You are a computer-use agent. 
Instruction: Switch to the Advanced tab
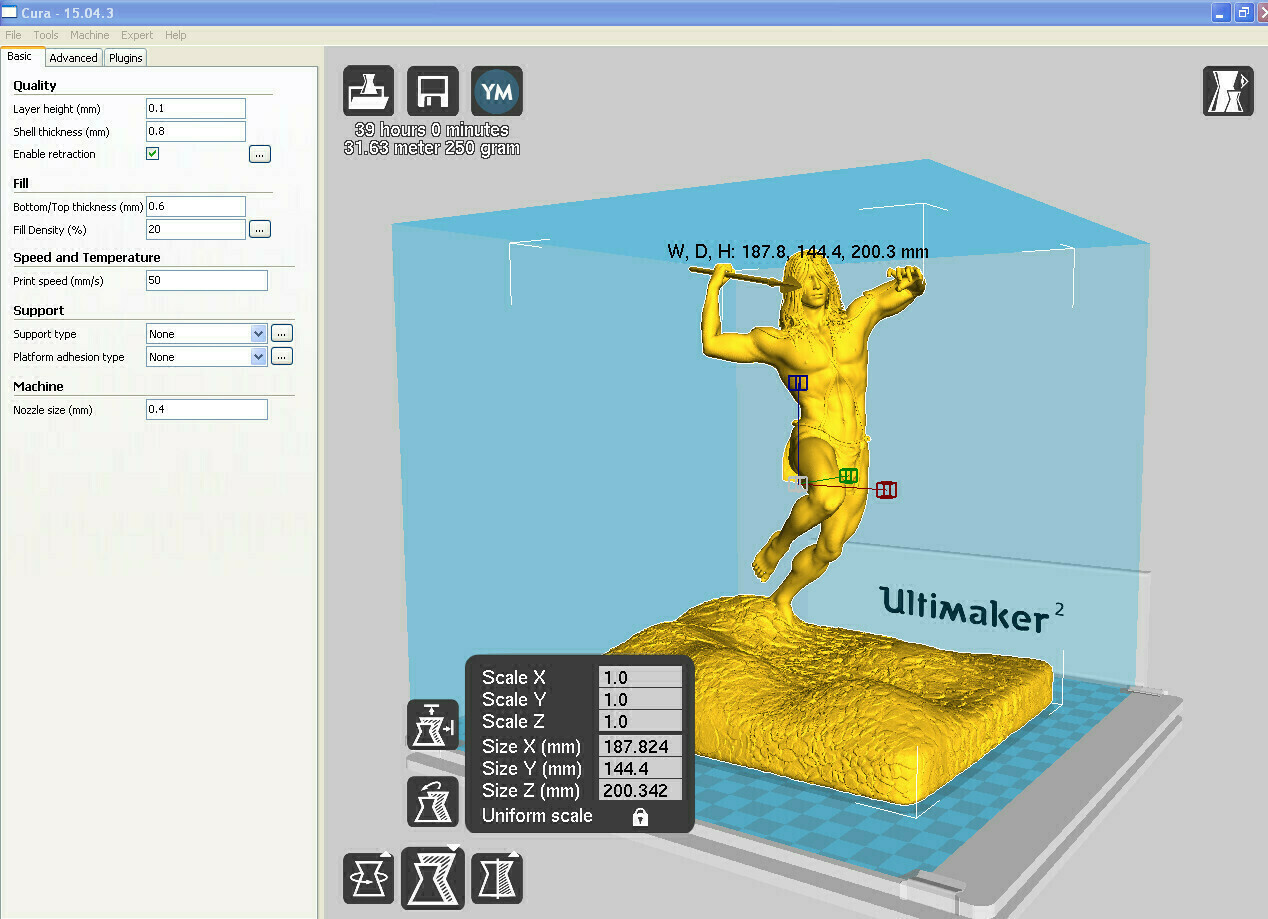[x=73, y=57]
